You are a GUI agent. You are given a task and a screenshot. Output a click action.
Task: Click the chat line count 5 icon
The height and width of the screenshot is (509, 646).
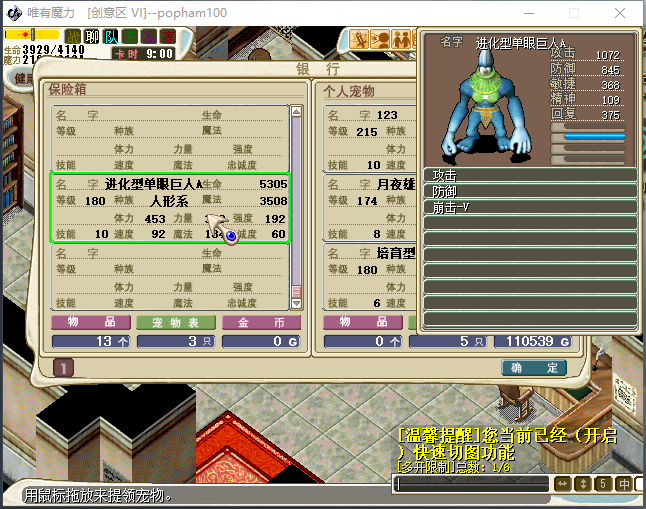tap(603, 484)
